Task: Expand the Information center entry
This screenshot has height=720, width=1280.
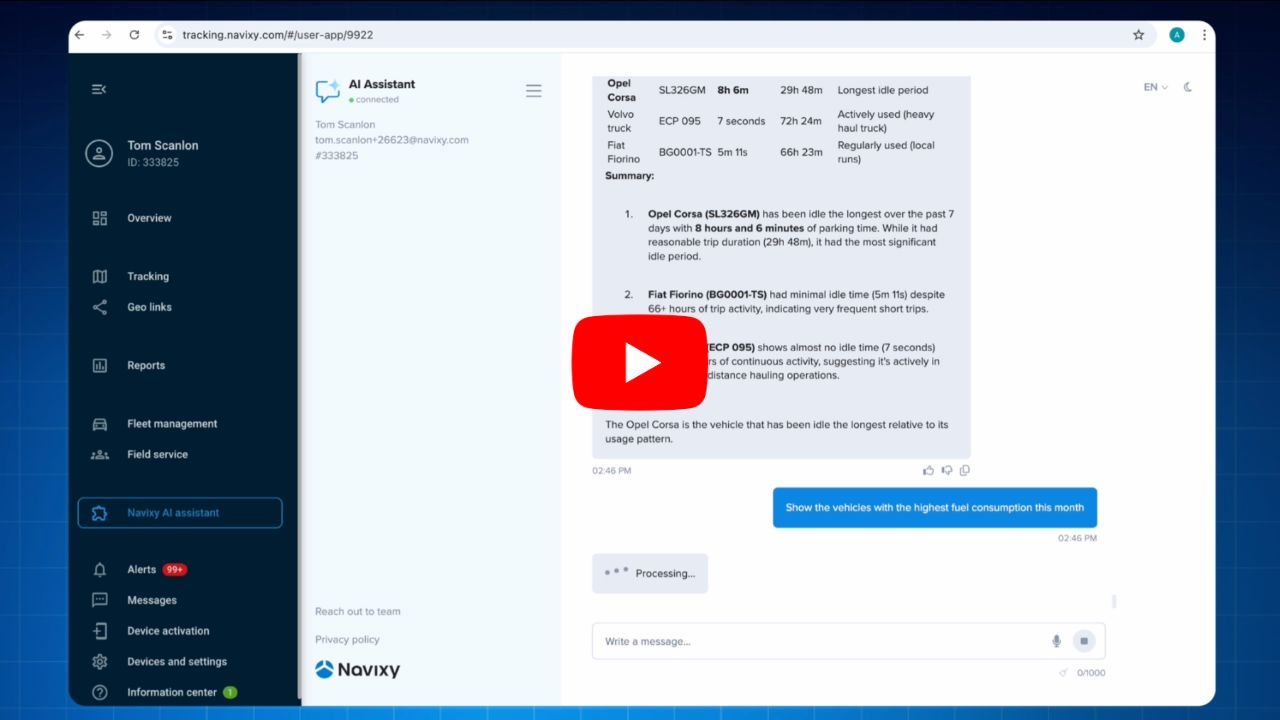Action: tap(172, 692)
